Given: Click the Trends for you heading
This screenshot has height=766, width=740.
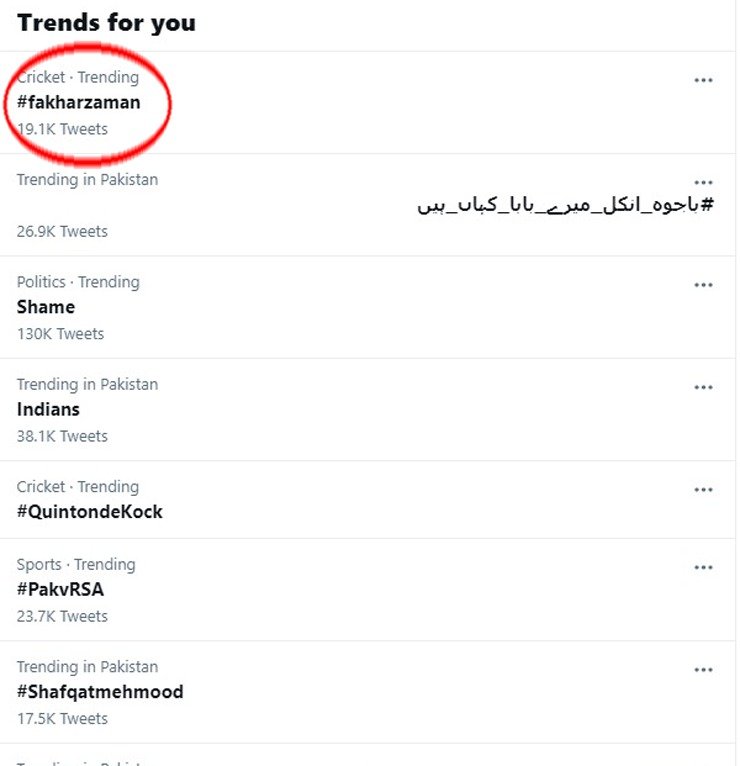Looking at the screenshot, I should click(106, 23).
